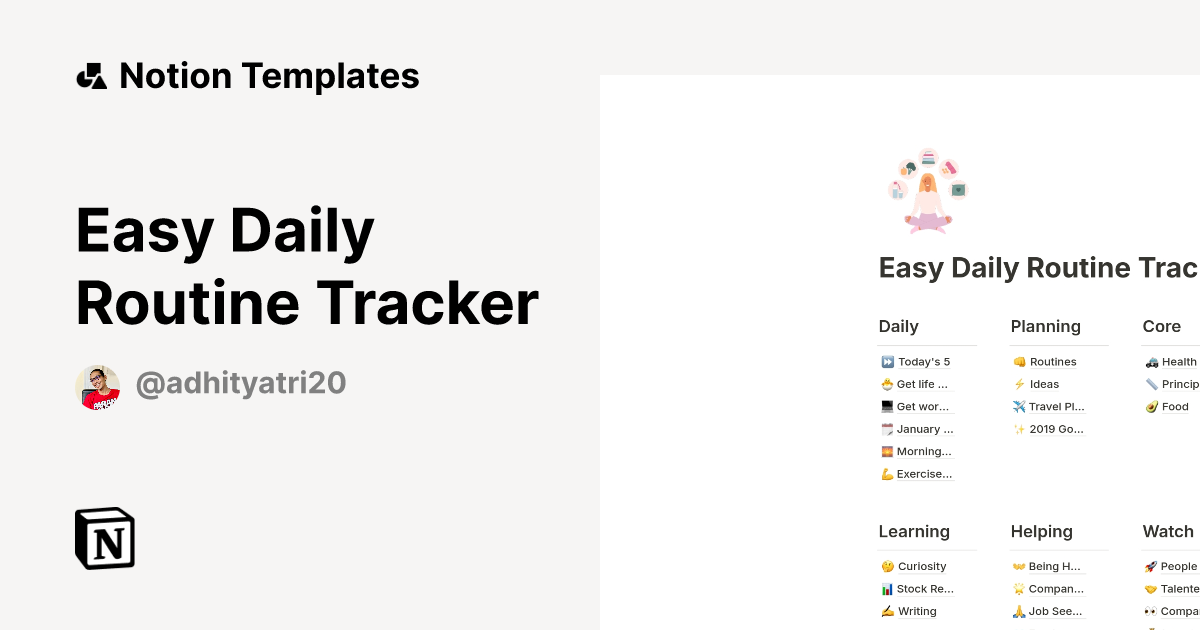
Task: Click the Notion Templates site header
Action: 249,75
